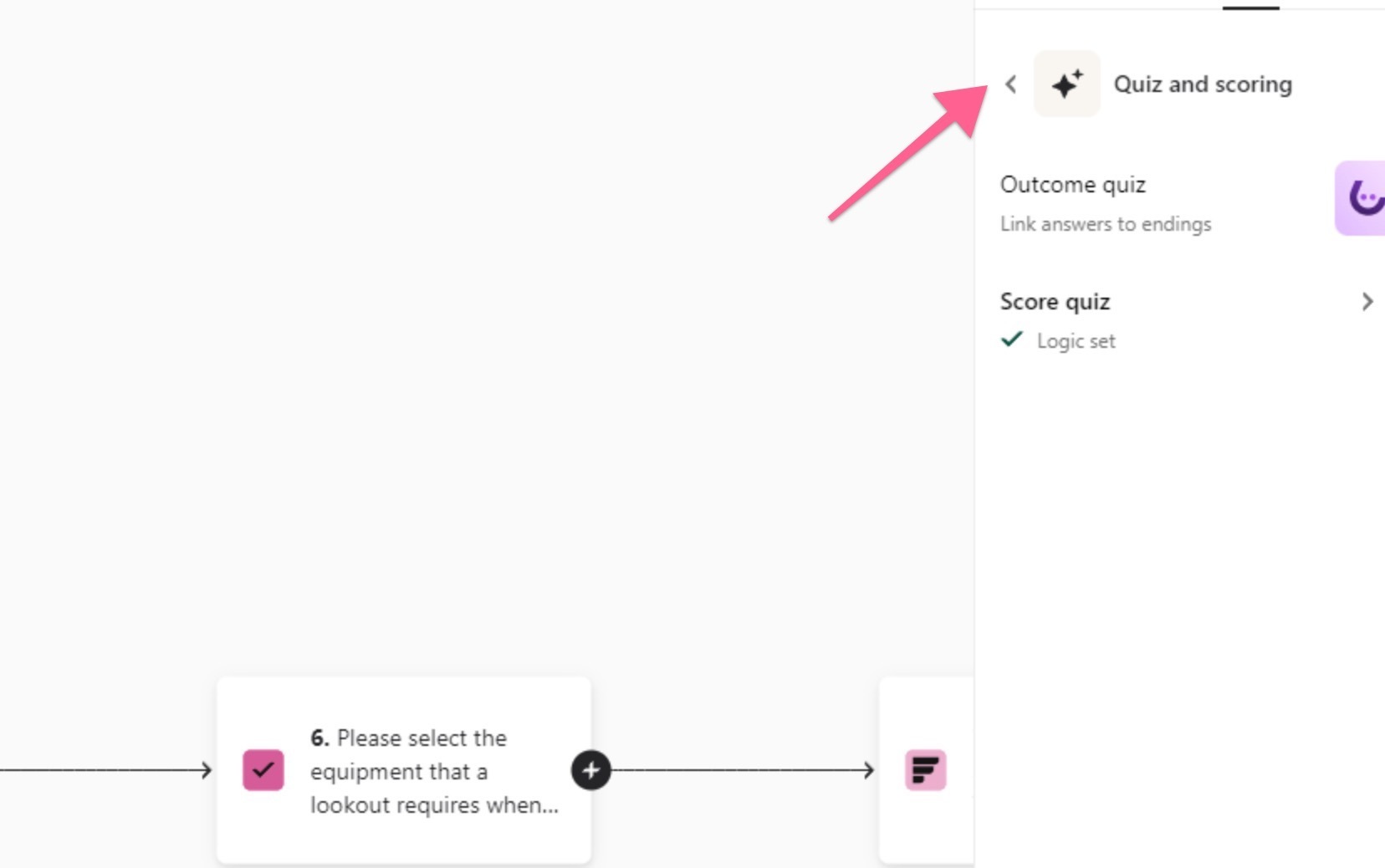The image size is (1385, 868).
Task: Click the pink bars icon on the next card
Action: 926,770
